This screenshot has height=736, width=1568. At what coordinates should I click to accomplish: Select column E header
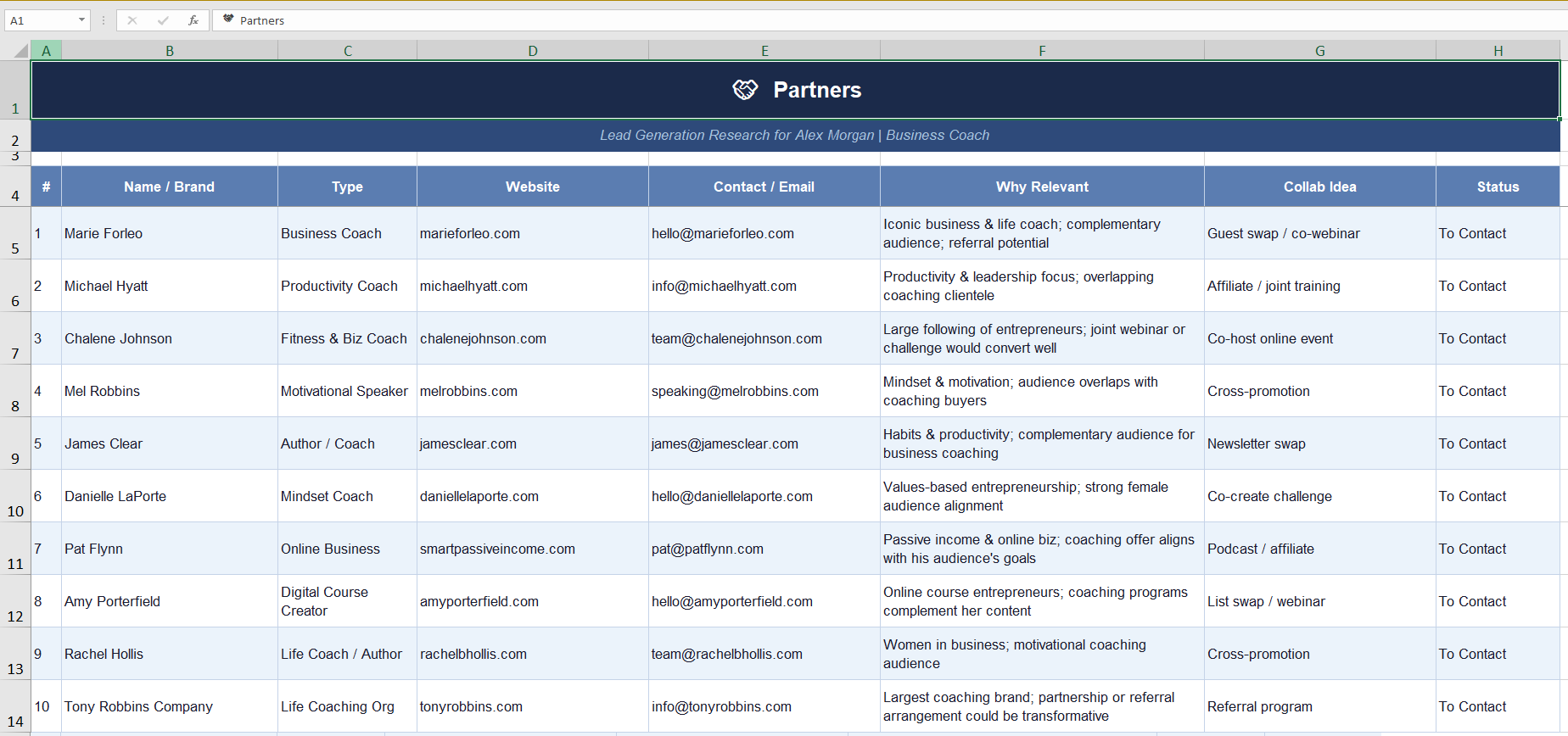[764, 51]
